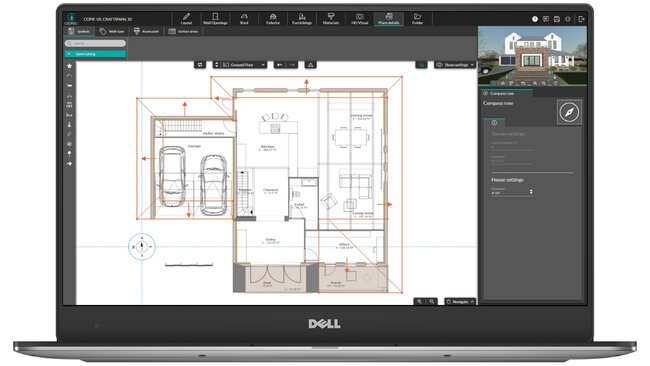Select the arrow symbol icon in sidebar
Viewport: 650px width, 366px height.
click(69, 164)
